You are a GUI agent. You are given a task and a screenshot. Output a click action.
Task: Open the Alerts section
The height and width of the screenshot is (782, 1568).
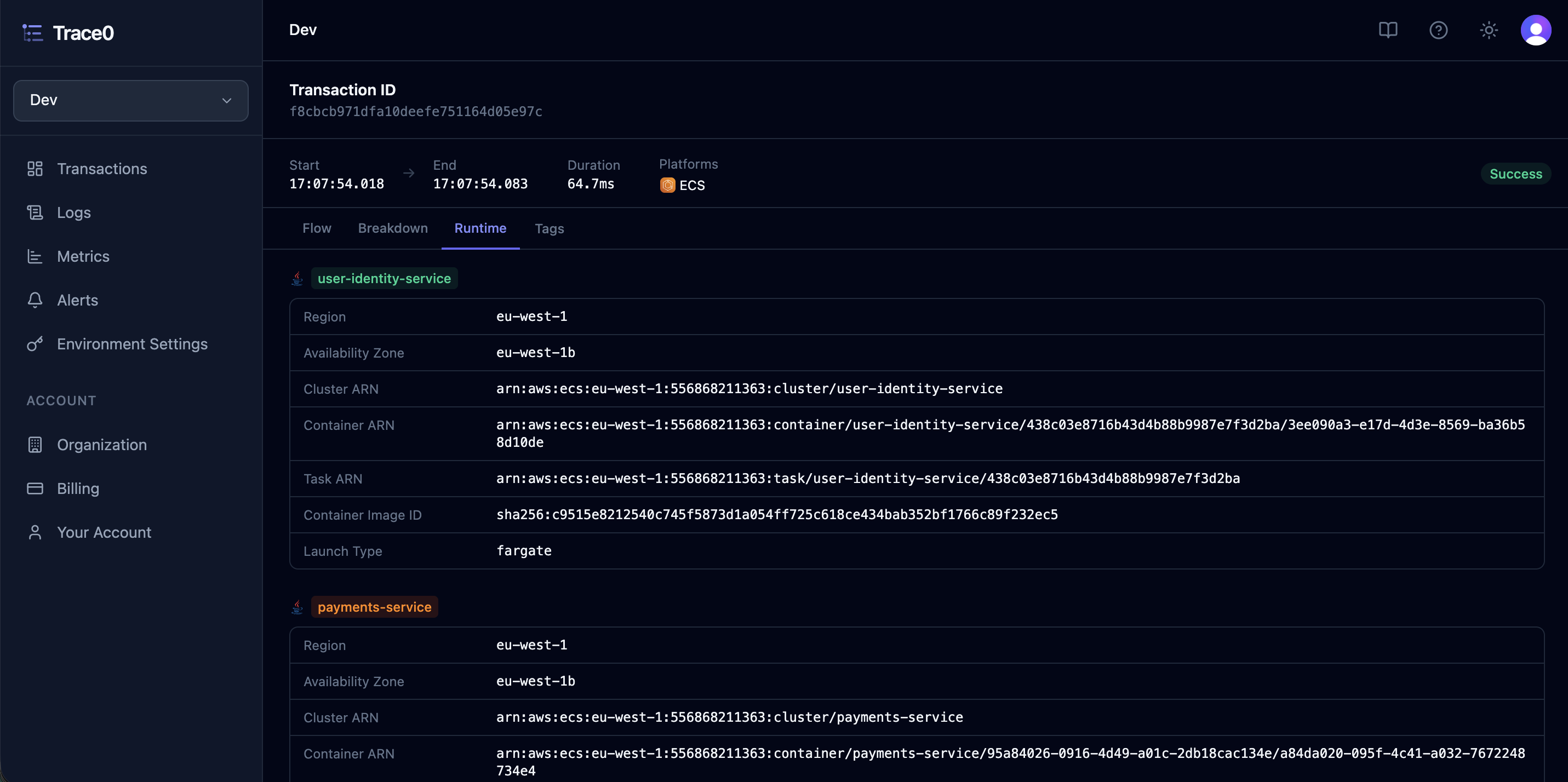coord(77,300)
